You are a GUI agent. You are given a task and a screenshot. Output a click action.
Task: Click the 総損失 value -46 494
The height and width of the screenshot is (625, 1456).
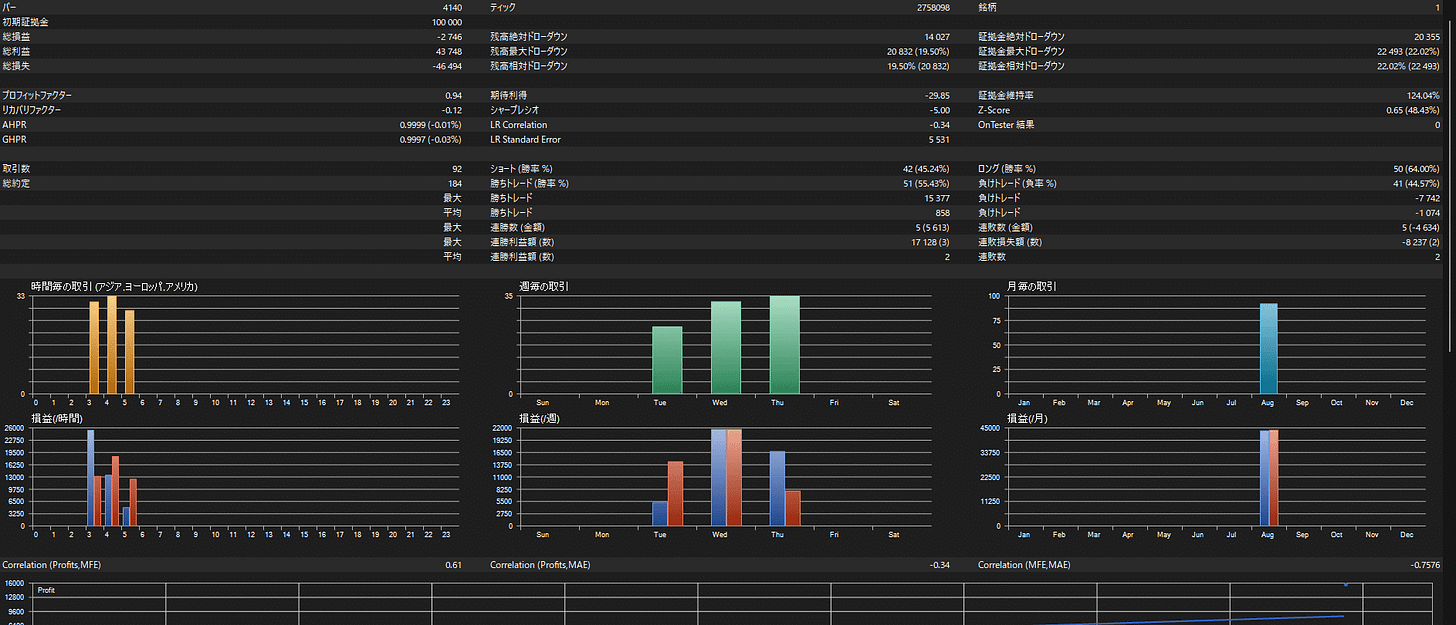tap(447, 66)
